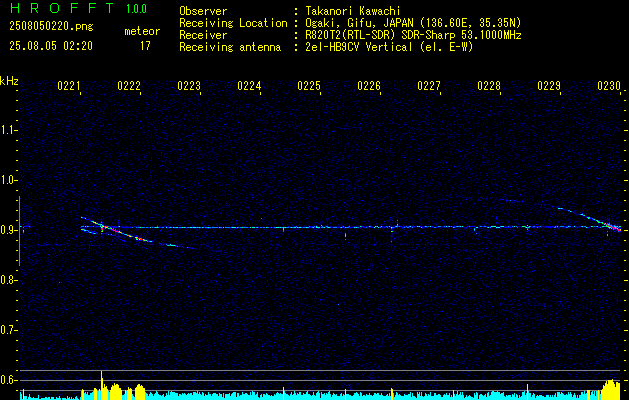This screenshot has width=629, height=400.
Task: Click time marker 0229
Action: coord(549,86)
